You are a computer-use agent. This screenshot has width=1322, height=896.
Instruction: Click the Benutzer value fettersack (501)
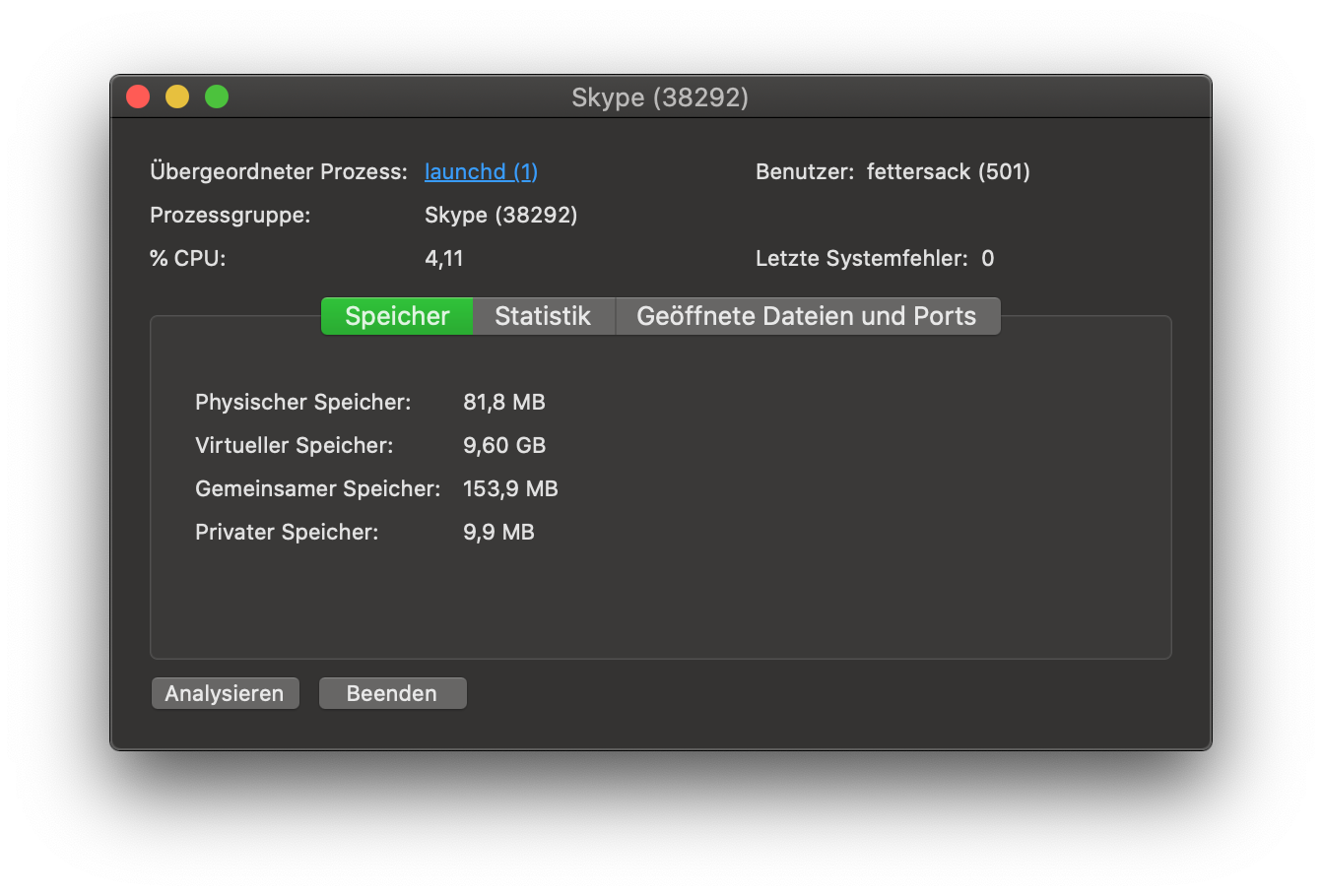[x=948, y=171]
